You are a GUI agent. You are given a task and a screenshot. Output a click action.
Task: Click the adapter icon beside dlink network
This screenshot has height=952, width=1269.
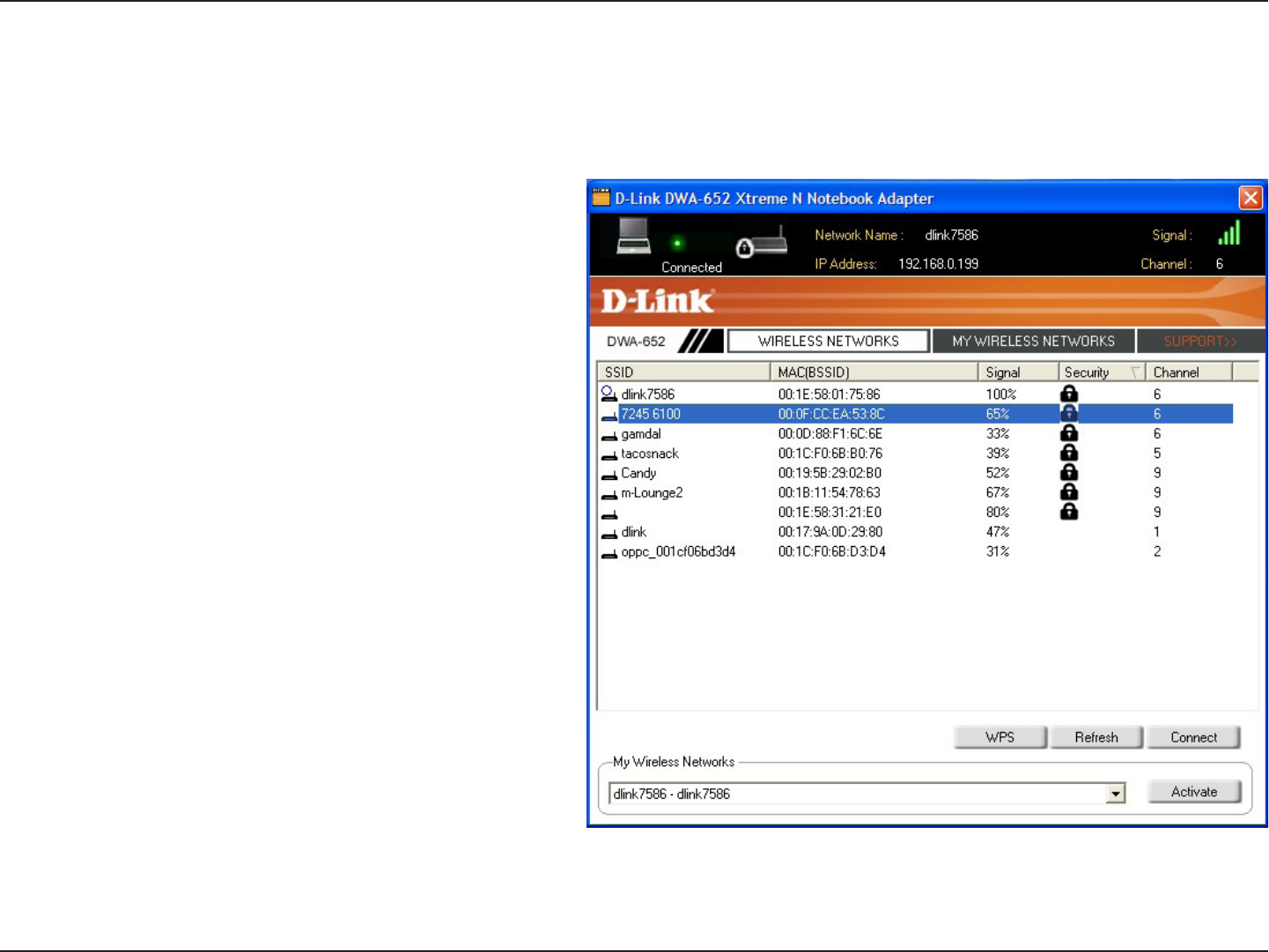(609, 534)
